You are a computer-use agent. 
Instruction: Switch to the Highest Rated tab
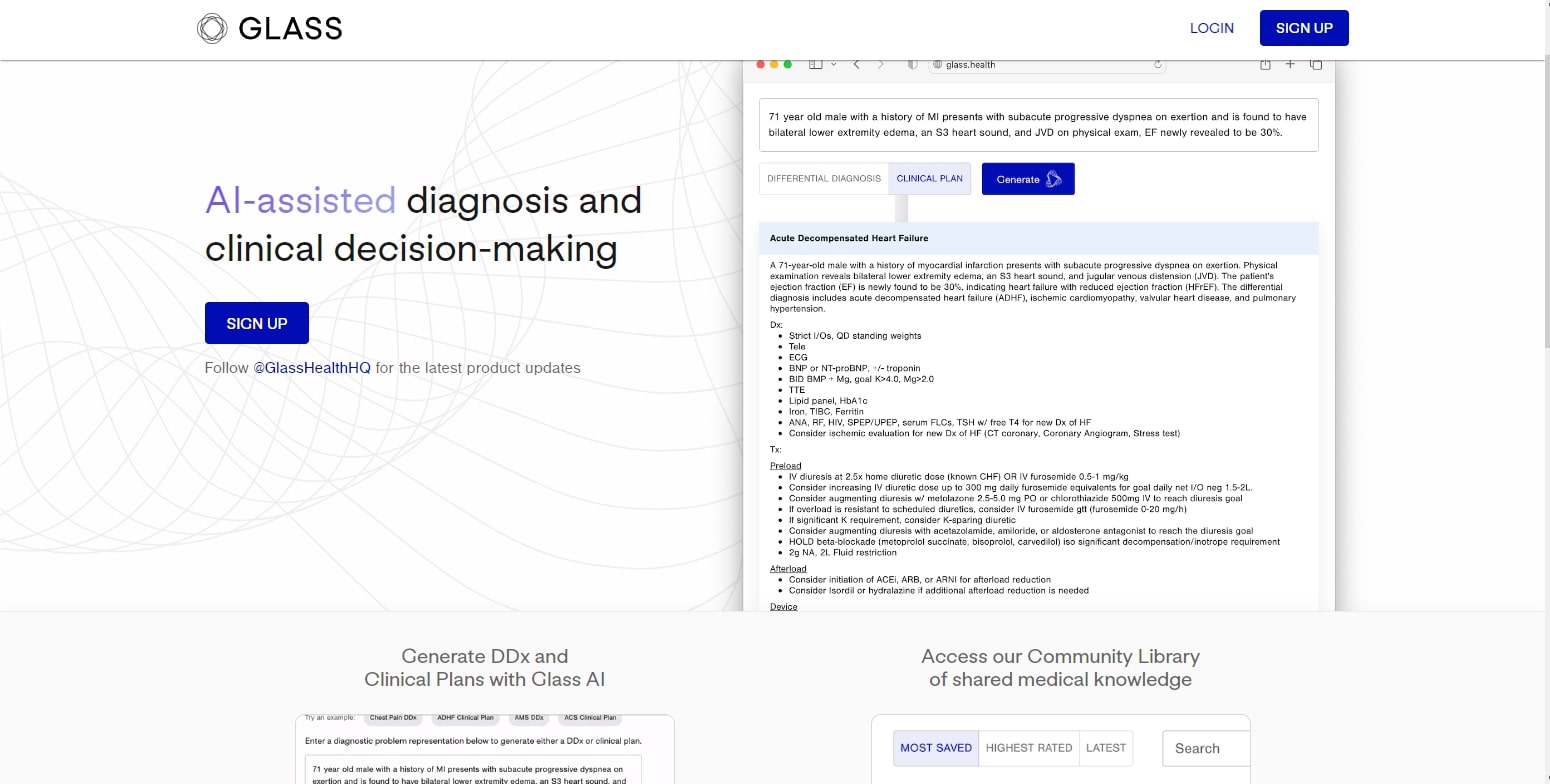pos(1028,748)
